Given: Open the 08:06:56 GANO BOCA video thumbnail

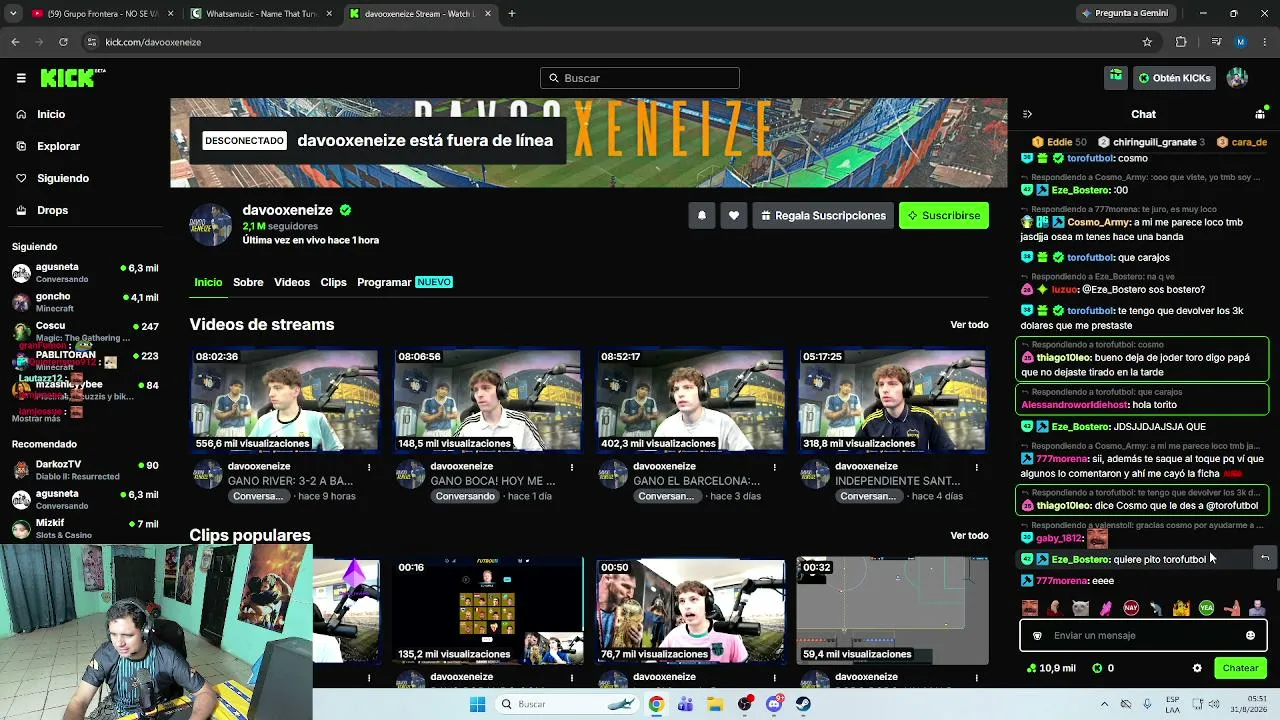Looking at the screenshot, I should click(x=487, y=400).
